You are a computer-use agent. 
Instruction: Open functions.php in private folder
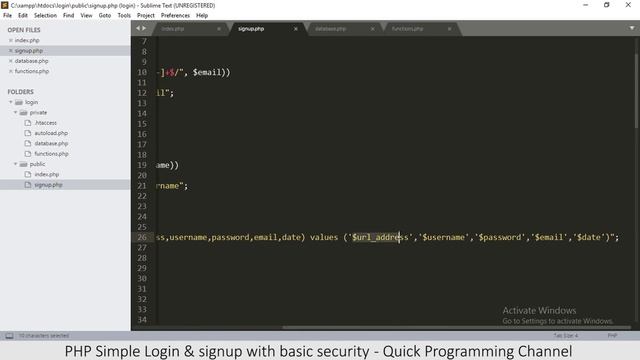(51, 154)
